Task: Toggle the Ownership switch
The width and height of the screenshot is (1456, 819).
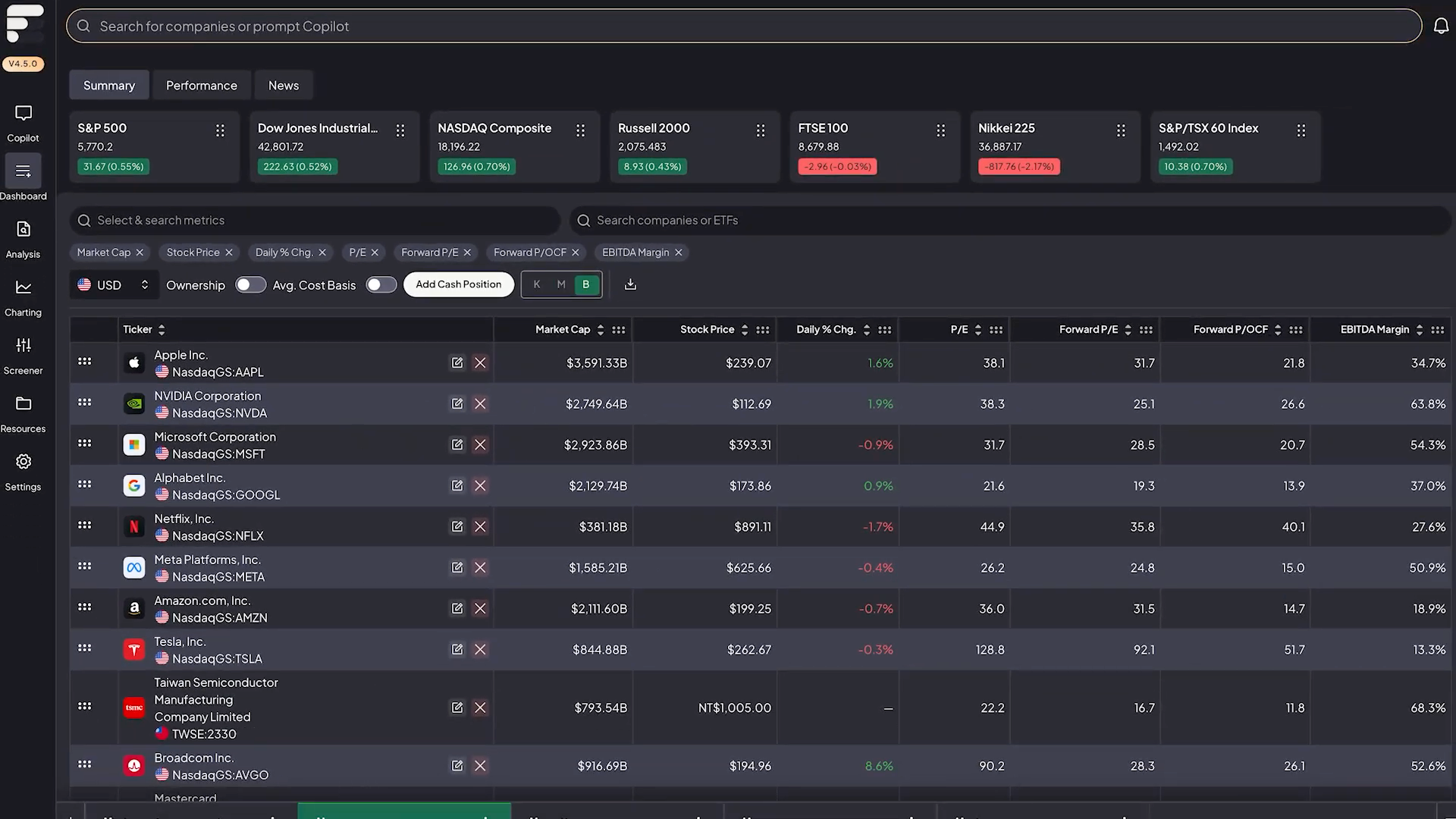Action: click(250, 285)
